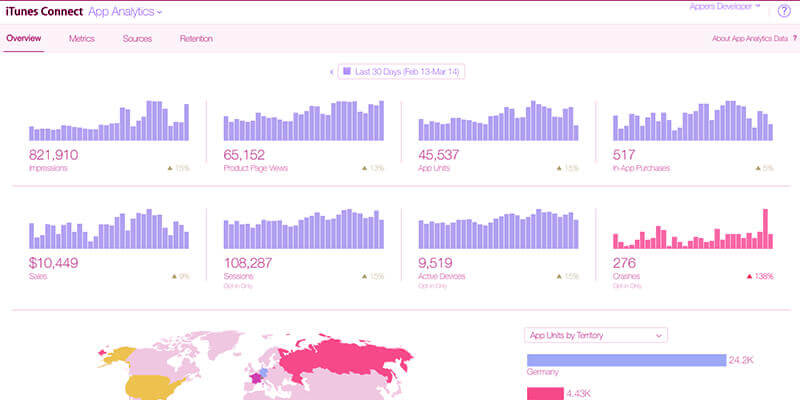Switch to the Metrics tab
Screen dimensions: 800x400
[x=82, y=39]
